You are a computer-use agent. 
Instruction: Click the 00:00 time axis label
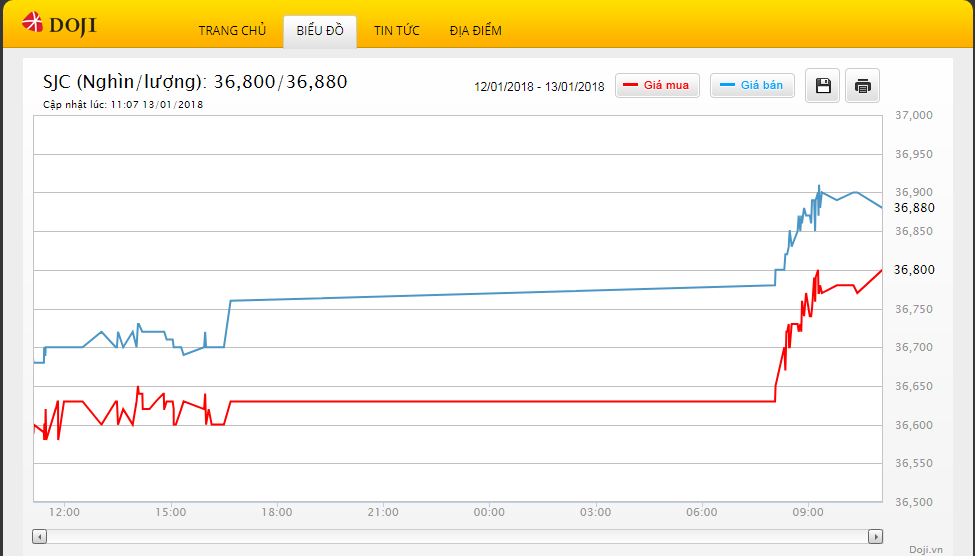tap(489, 512)
